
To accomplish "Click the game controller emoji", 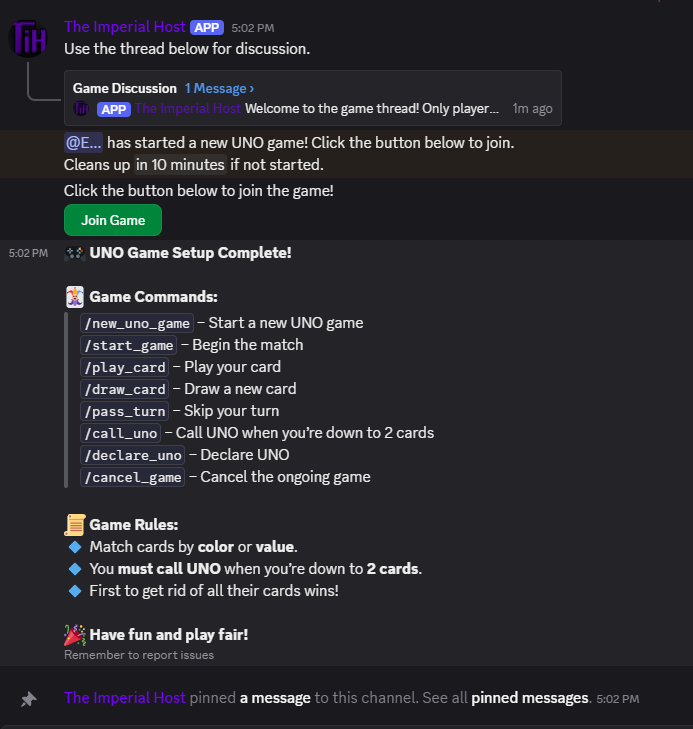I will coord(74,253).
